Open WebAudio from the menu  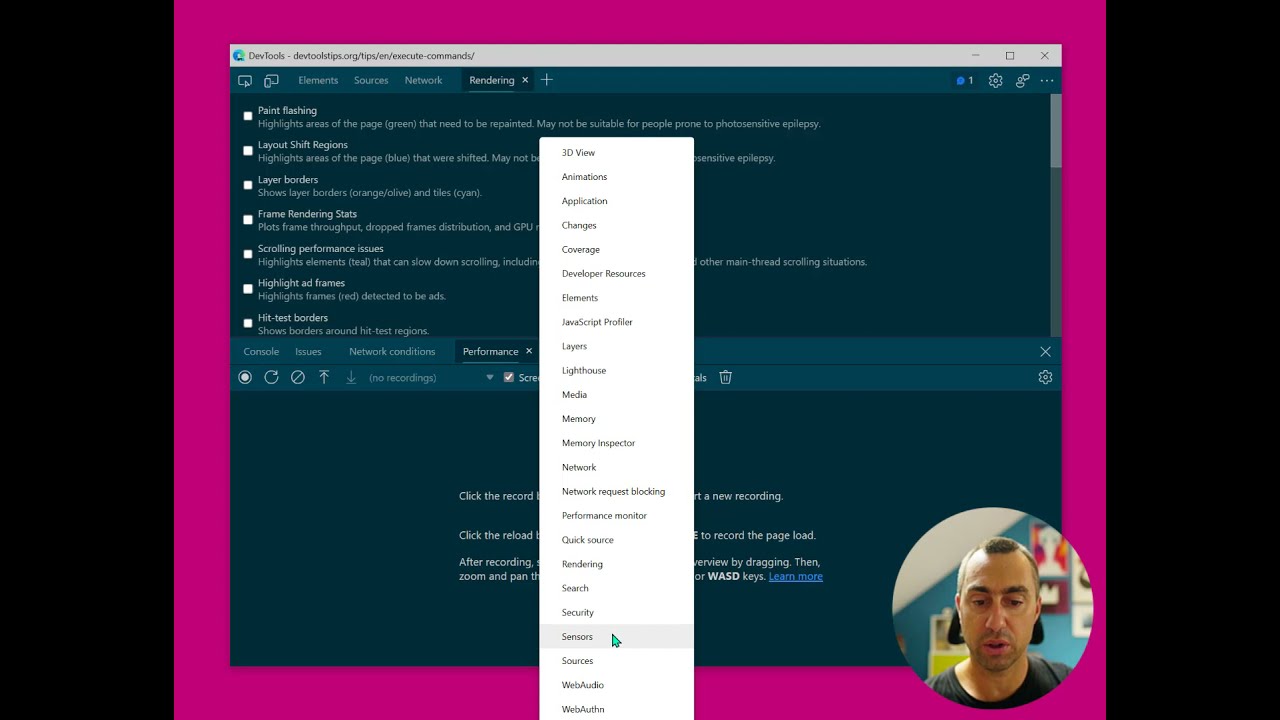click(x=616, y=685)
